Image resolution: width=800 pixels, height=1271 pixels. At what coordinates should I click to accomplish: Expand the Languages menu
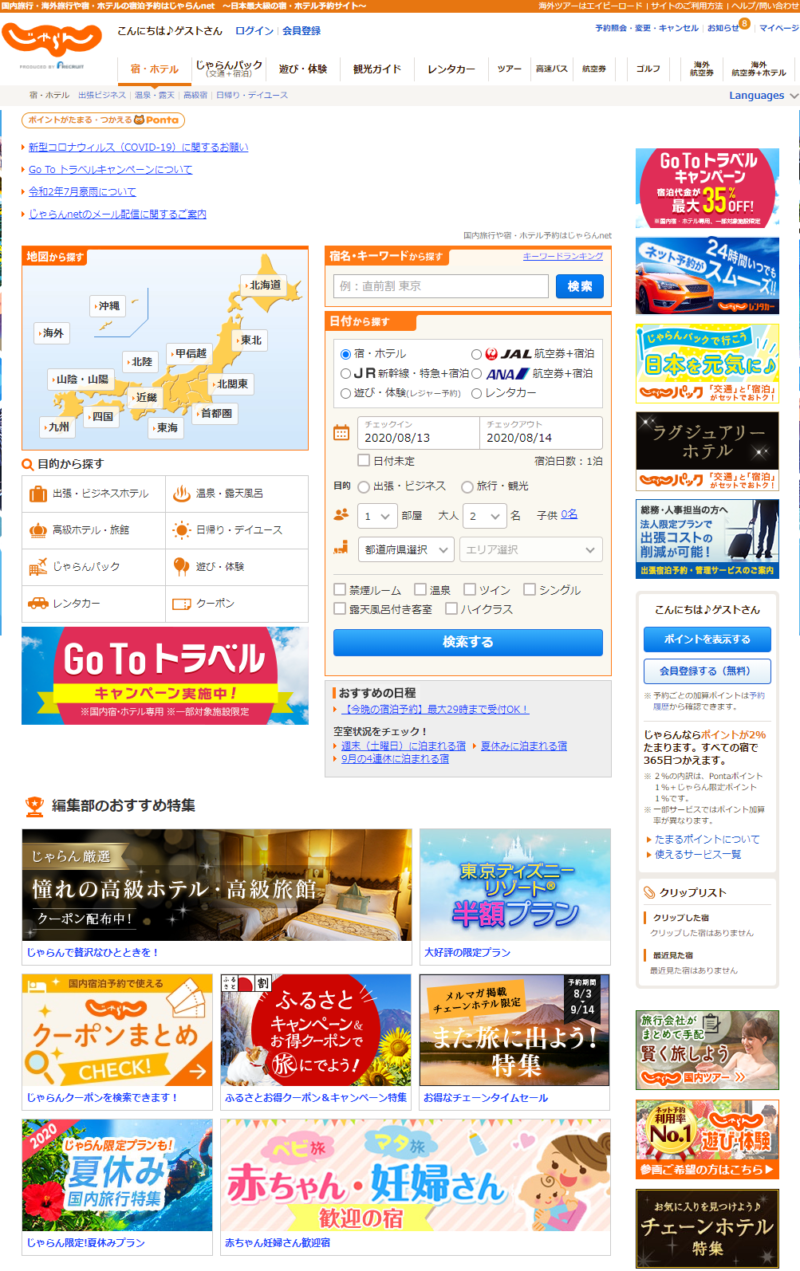point(764,96)
